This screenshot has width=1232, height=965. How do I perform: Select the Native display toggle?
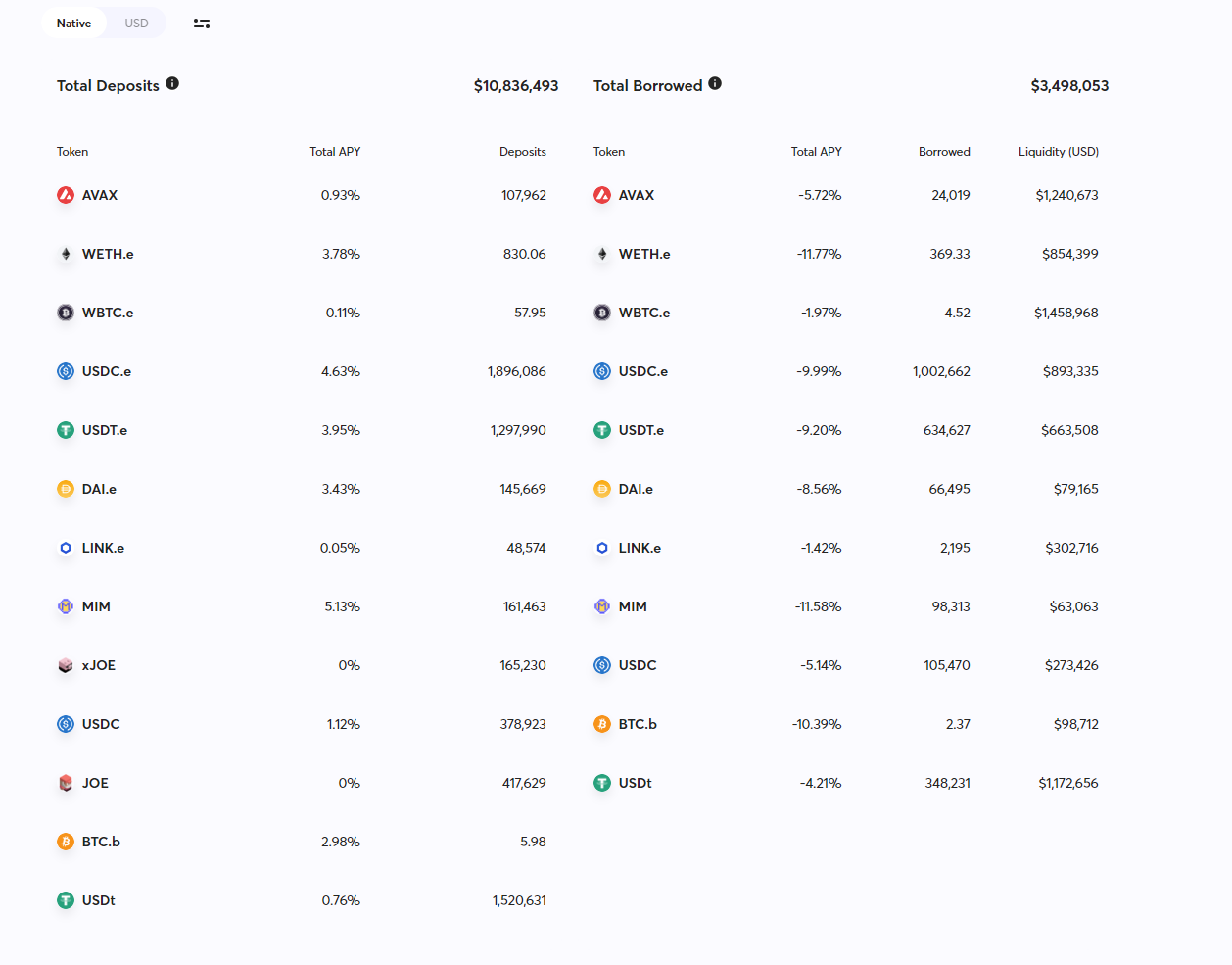coord(73,24)
